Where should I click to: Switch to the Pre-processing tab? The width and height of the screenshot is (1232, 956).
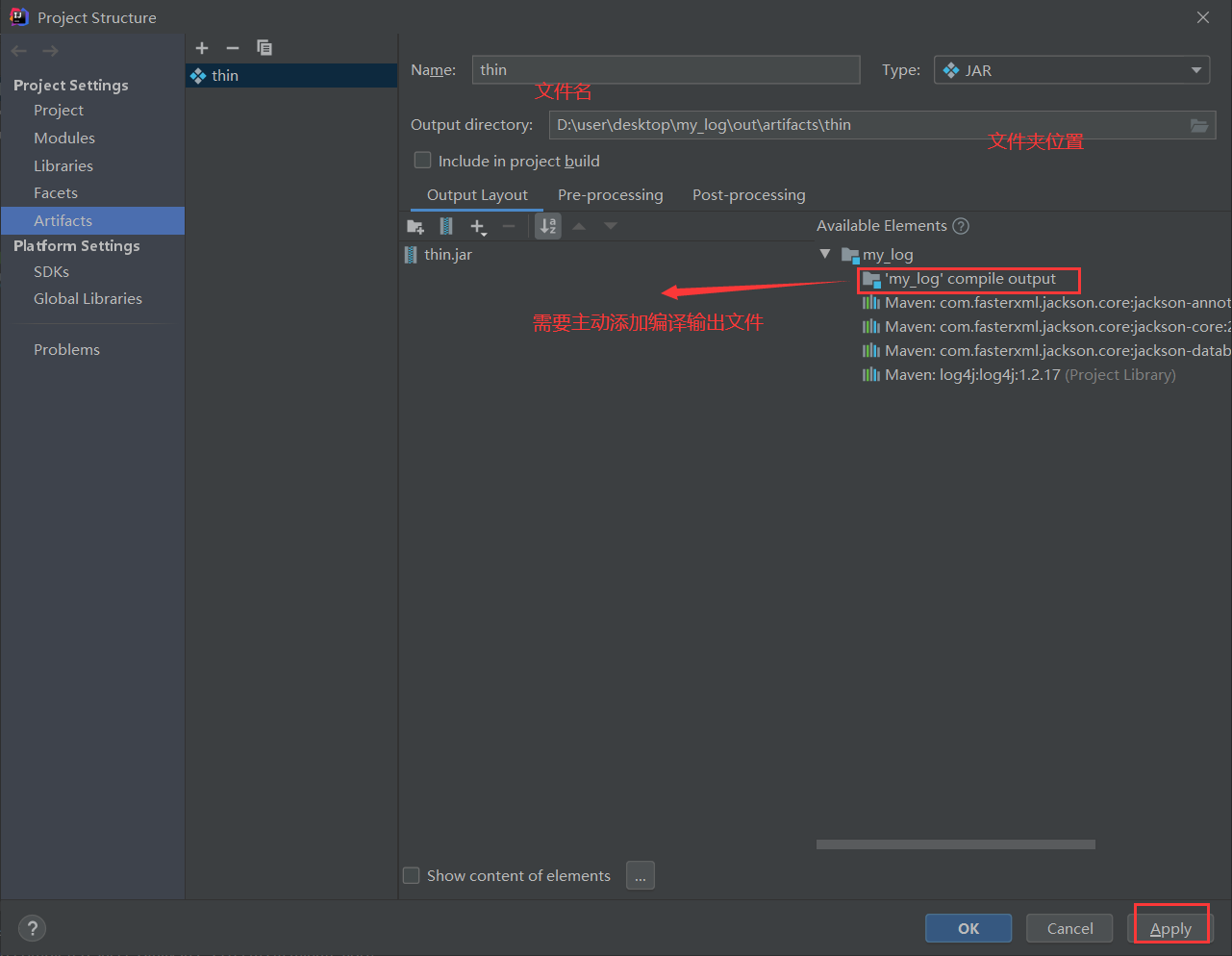pos(611,195)
